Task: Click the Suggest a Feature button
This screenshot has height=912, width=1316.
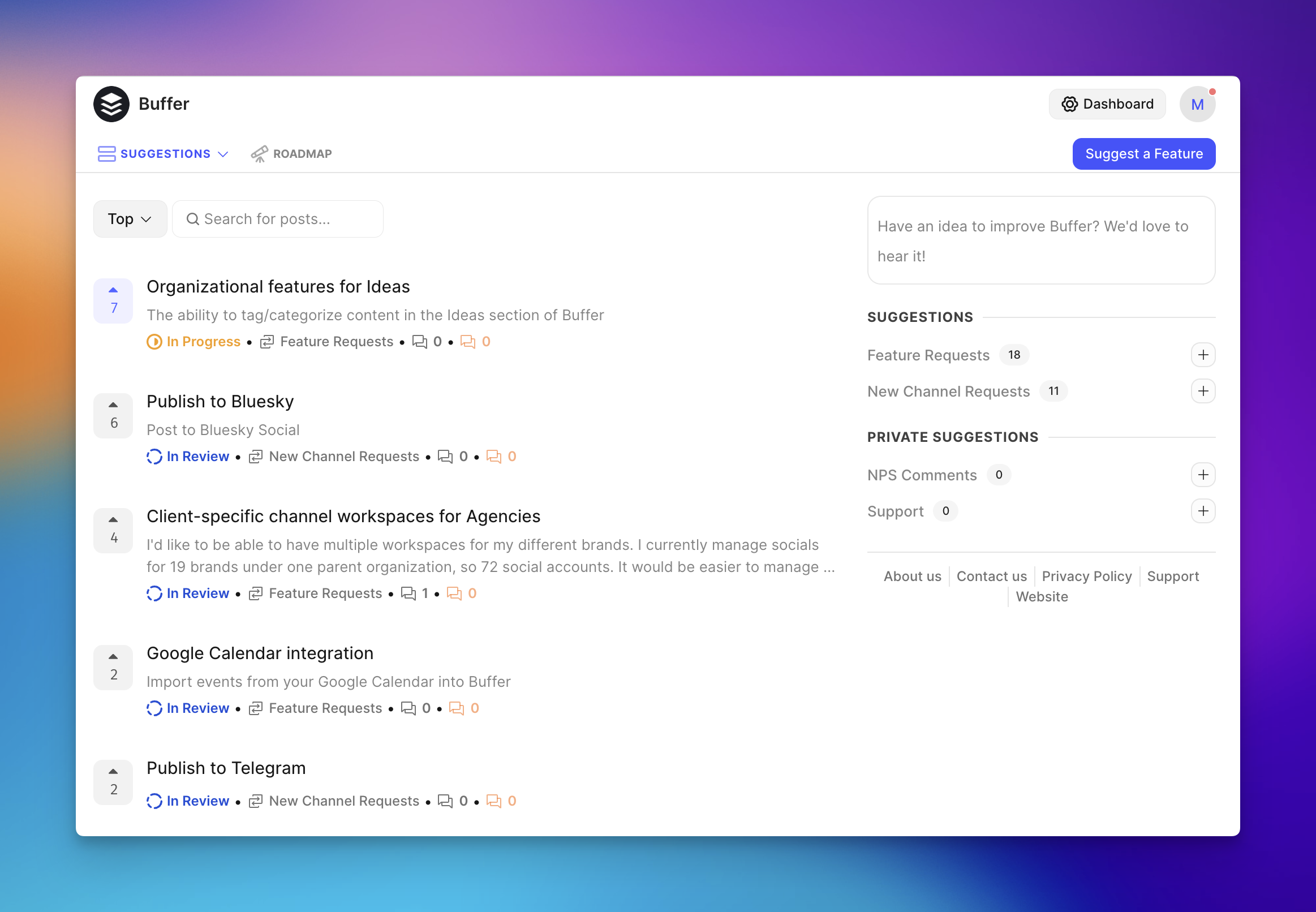Action: point(1143,154)
